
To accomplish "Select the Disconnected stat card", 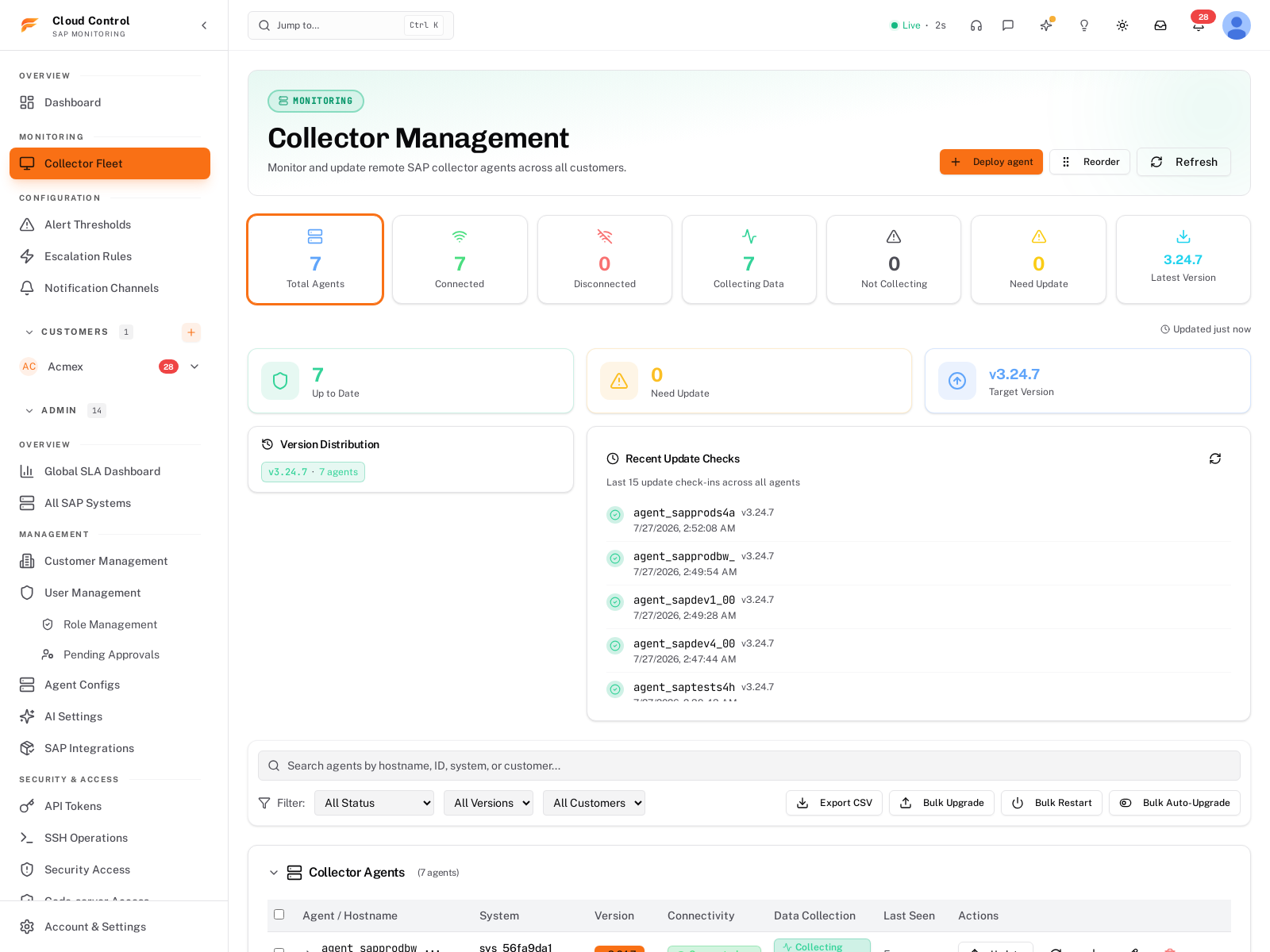I will 605,259.
